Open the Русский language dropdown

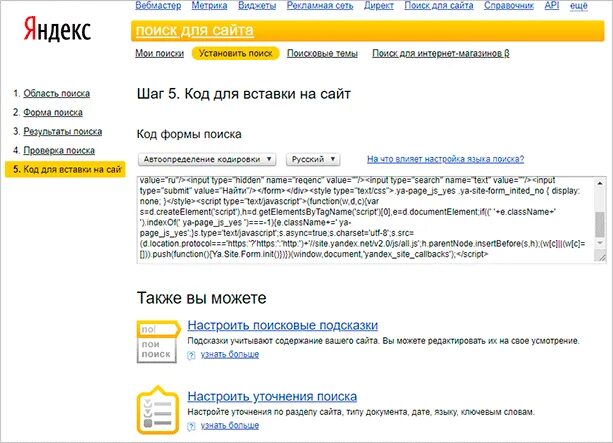(313, 159)
